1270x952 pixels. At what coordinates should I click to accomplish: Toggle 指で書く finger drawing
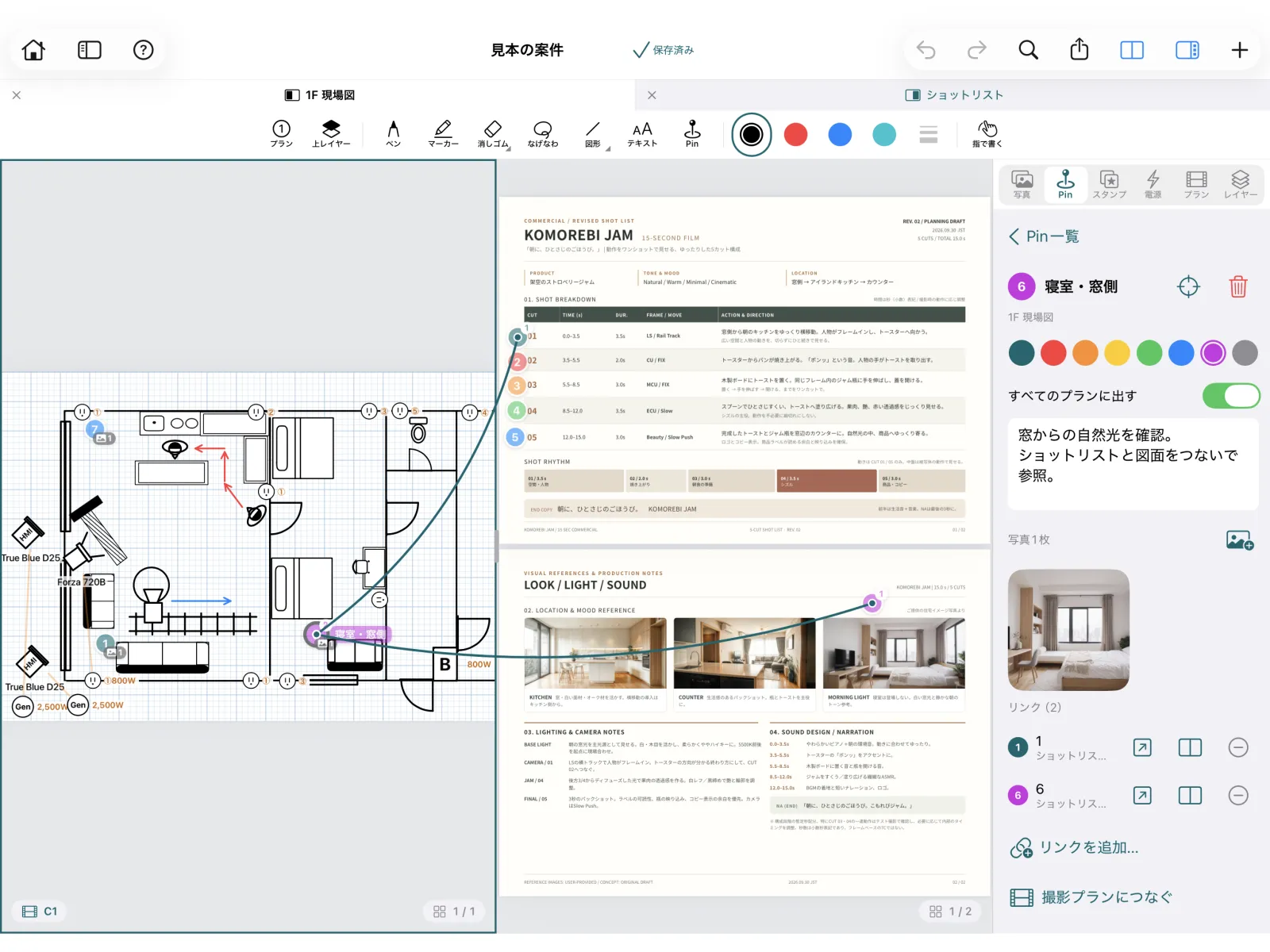pos(987,133)
